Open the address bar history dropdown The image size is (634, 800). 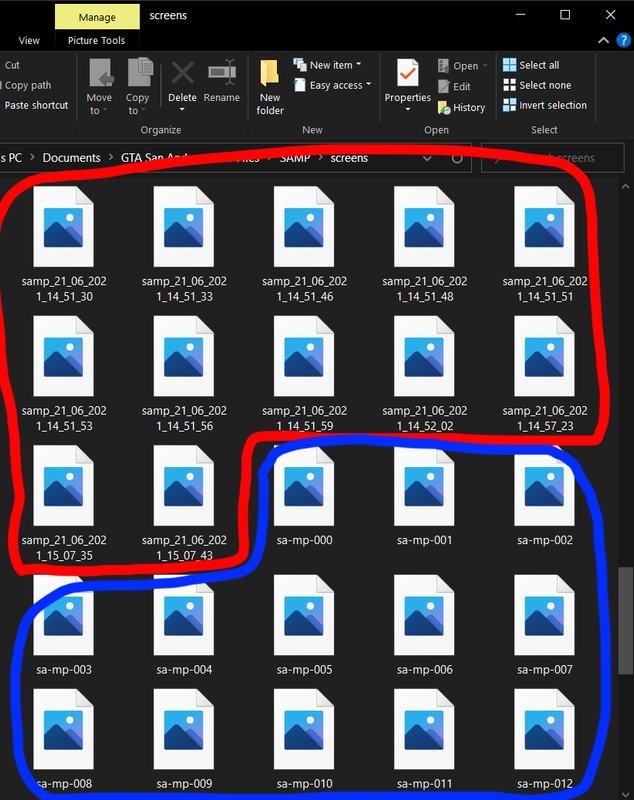[x=427, y=158]
